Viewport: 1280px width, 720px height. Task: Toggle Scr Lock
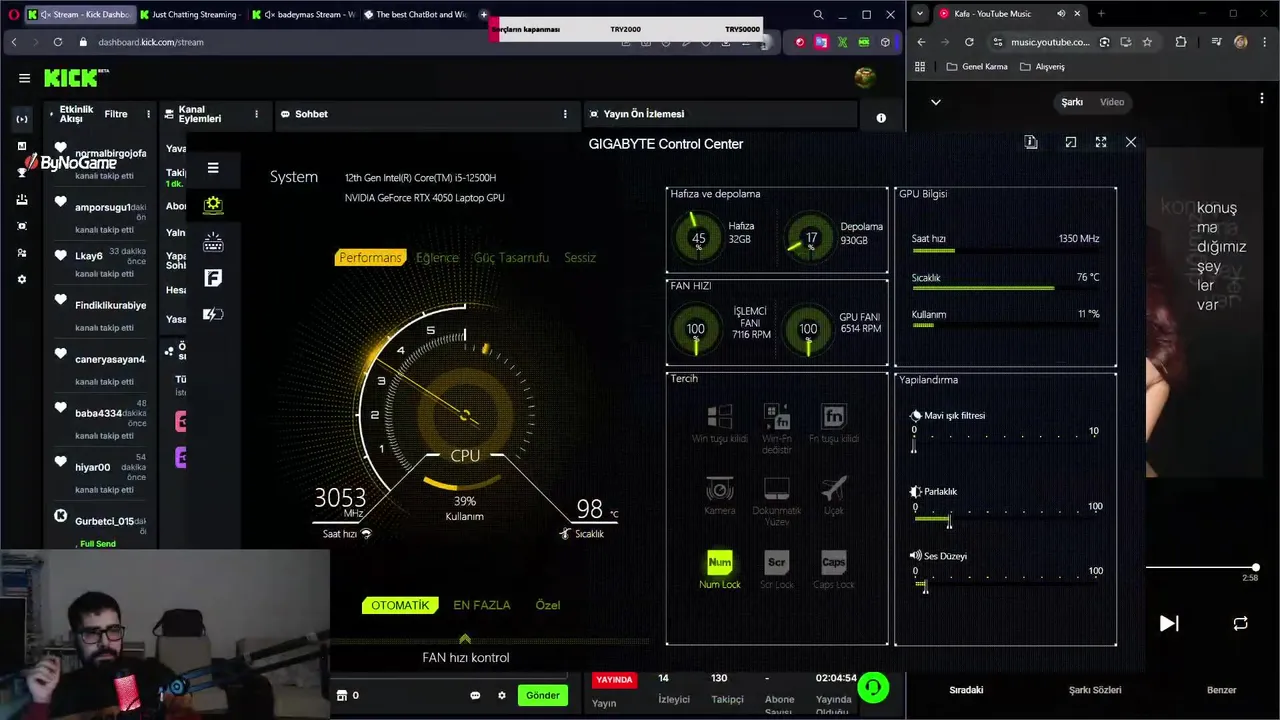point(777,569)
